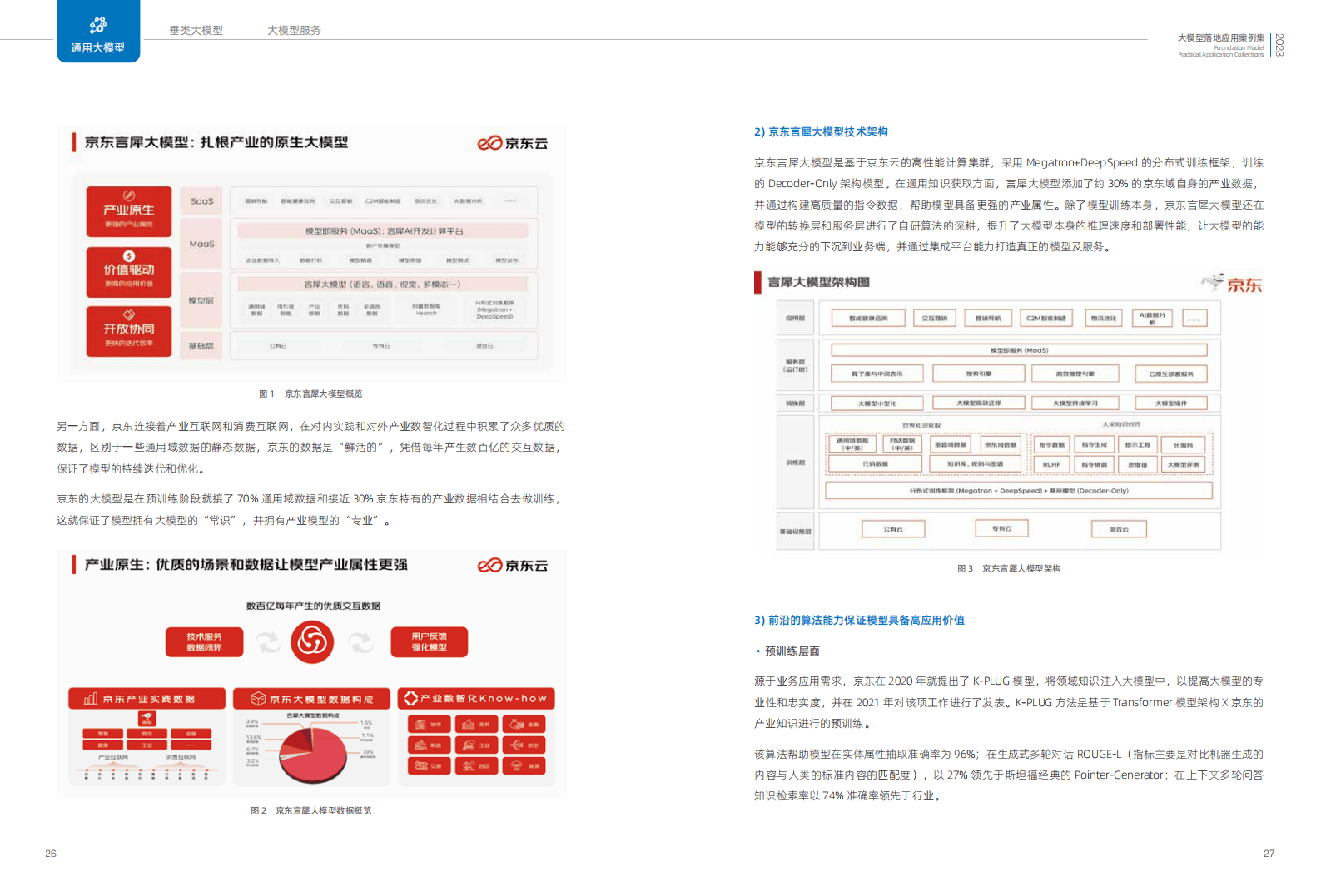Click the 航空 airplane tile

point(524,745)
